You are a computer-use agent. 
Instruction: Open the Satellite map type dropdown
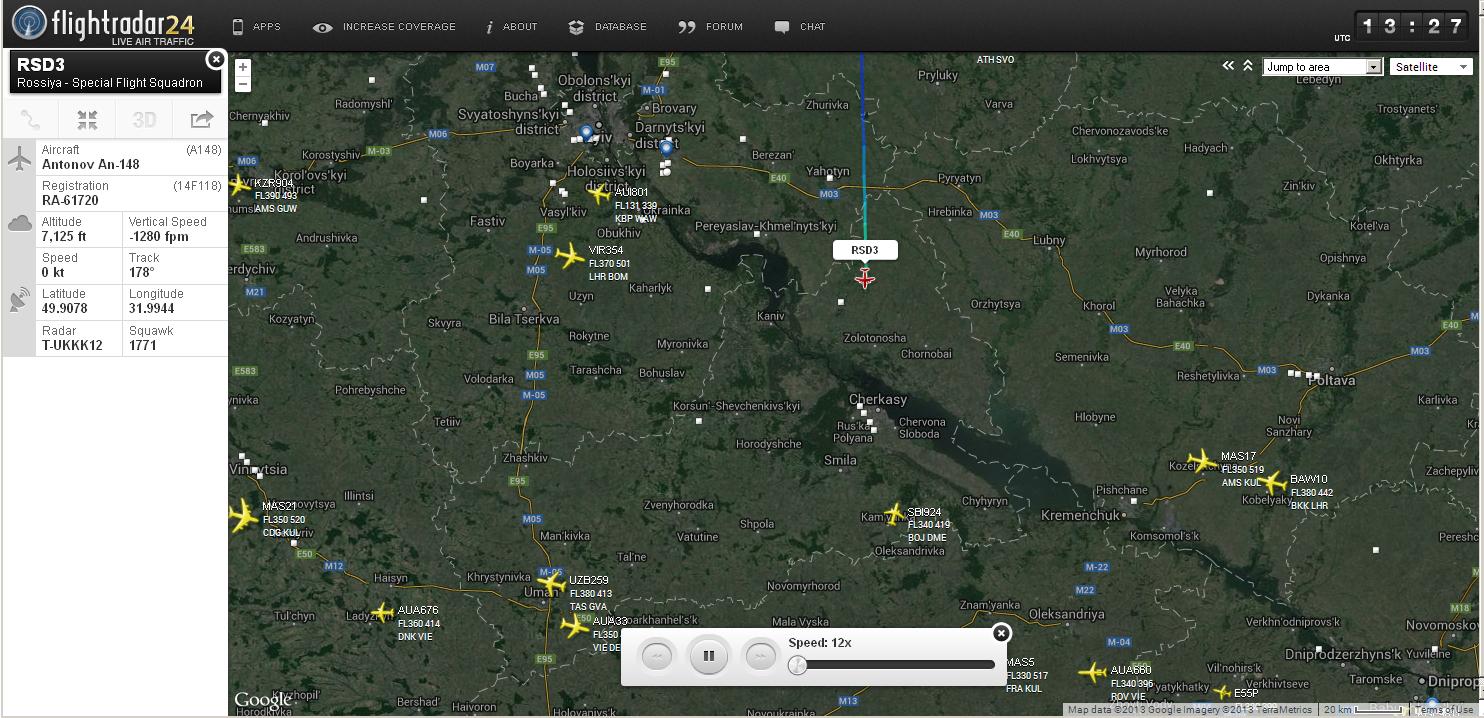pos(1430,67)
